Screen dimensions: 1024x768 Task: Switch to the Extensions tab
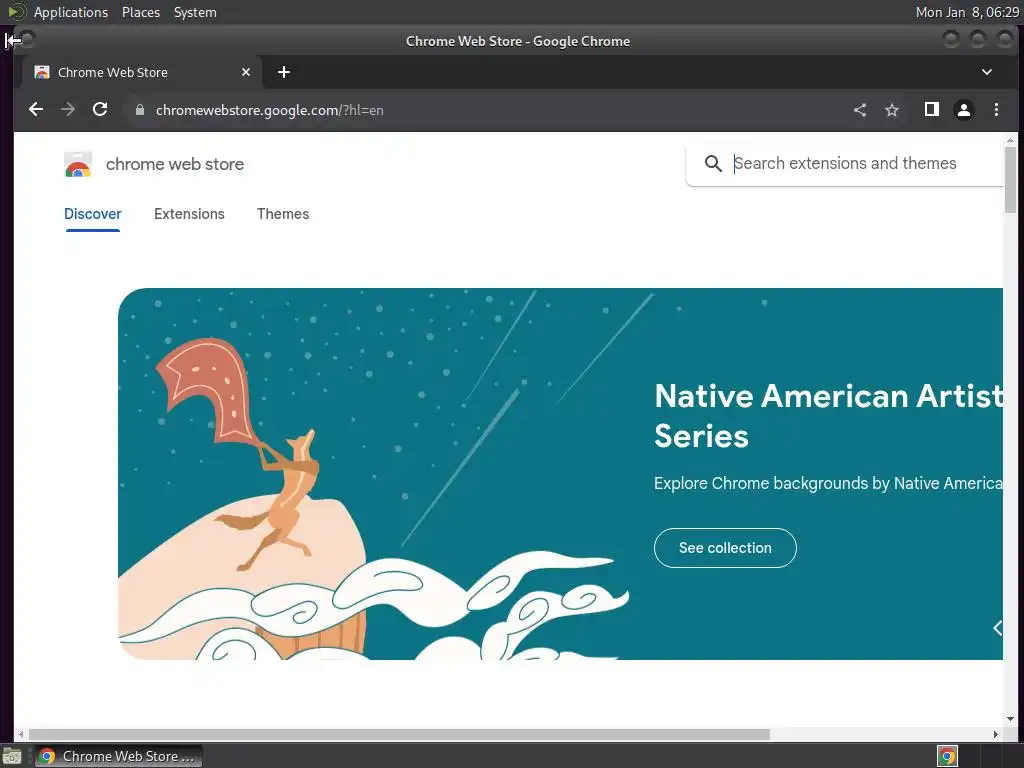point(189,214)
